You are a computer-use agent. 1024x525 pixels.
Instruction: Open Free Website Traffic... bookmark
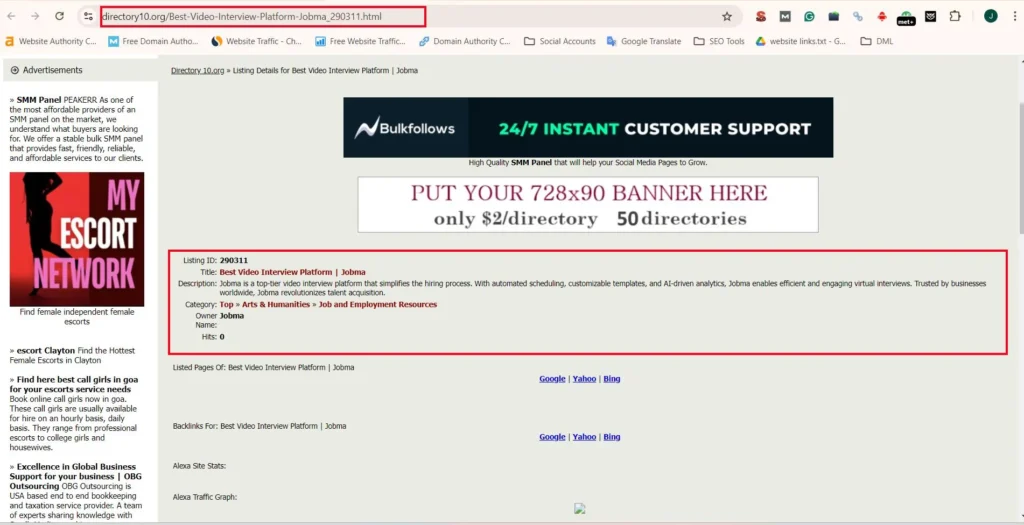(360, 41)
